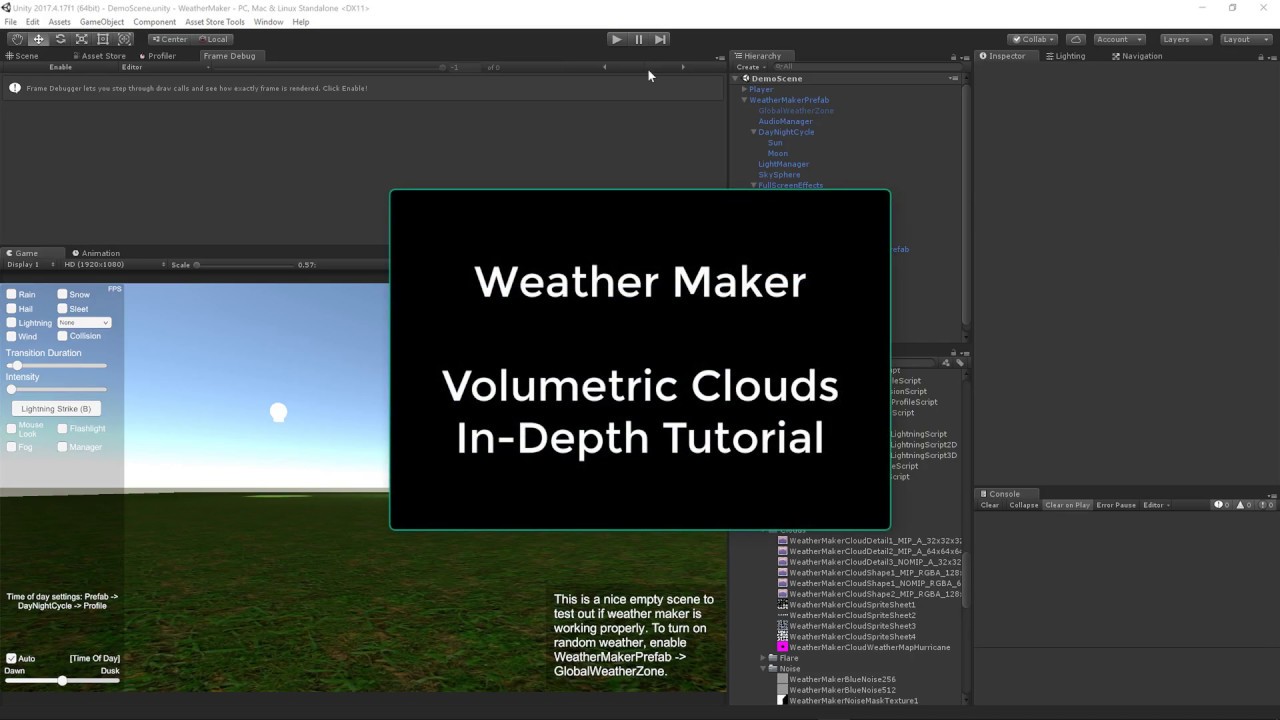Click the Lightning Strike (B) button

point(56,408)
